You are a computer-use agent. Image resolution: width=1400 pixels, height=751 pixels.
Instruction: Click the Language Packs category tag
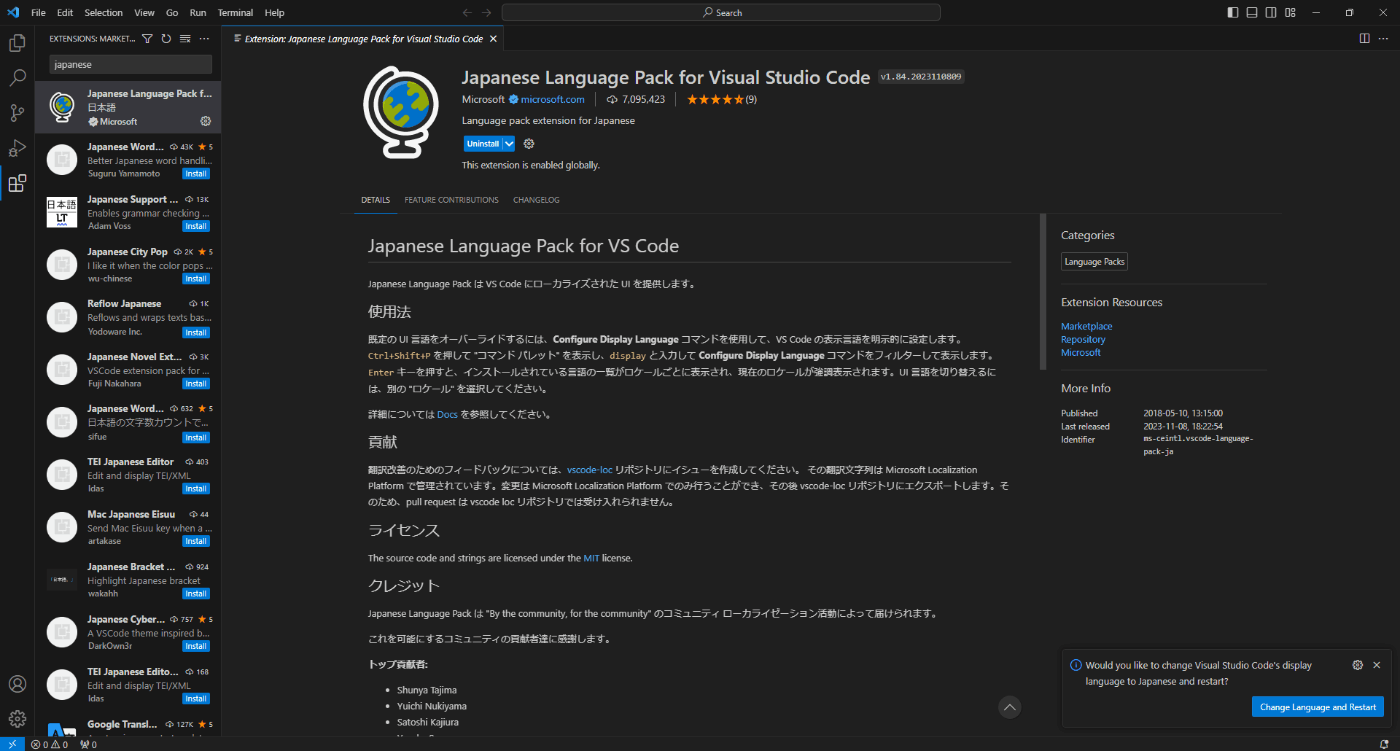click(1094, 262)
